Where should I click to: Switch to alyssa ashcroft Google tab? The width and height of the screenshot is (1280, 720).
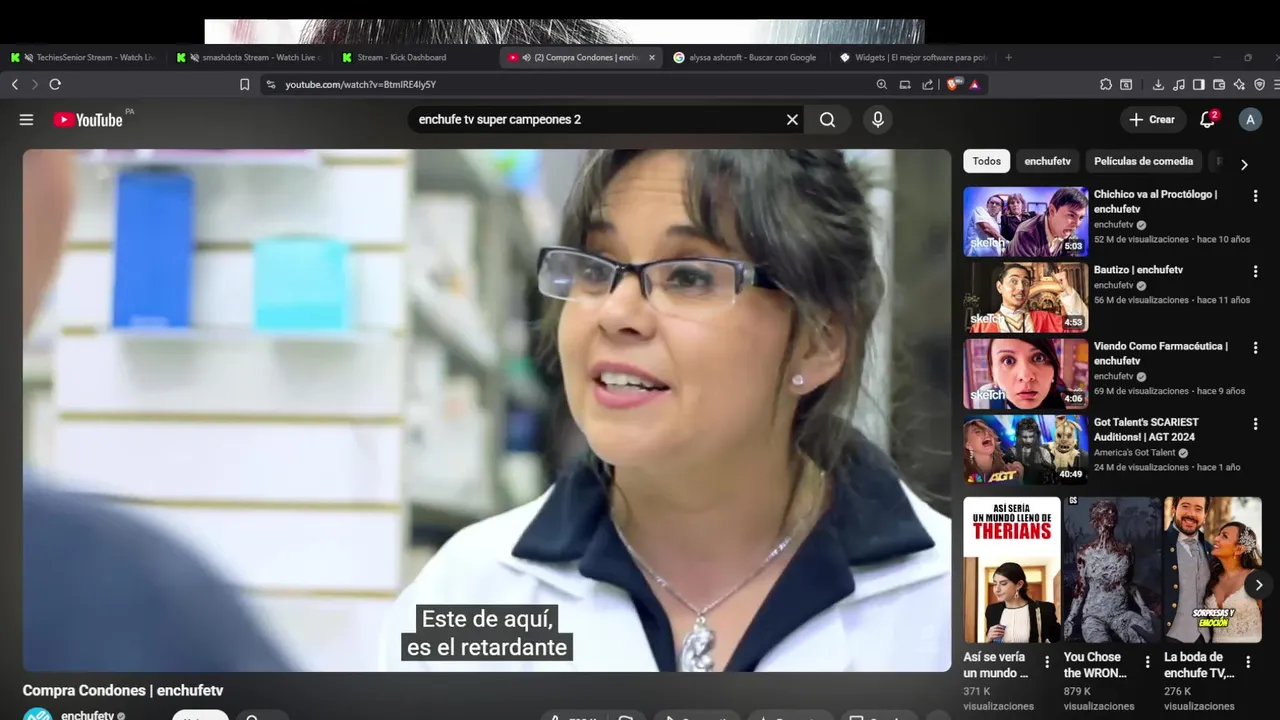click(745, 58)
